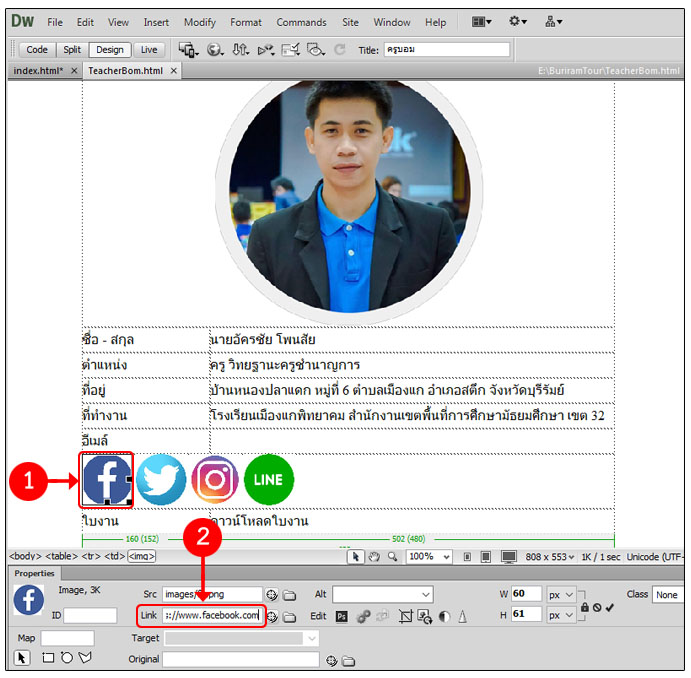Viewport: 691px width, 678px height.
Task: Click the Src point-to-file target icon
Action: [x=272, y=594]
